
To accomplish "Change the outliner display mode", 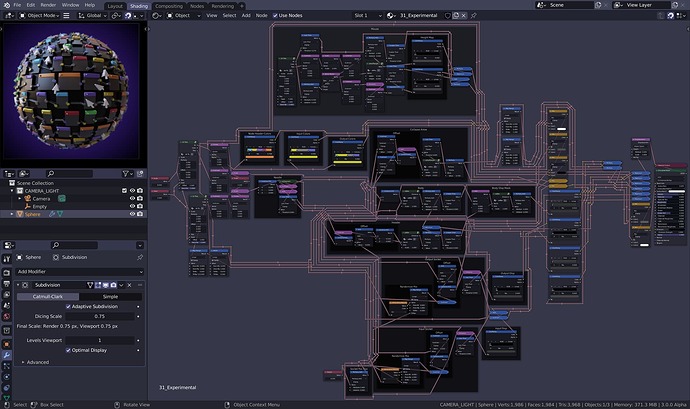I will 24,173.
